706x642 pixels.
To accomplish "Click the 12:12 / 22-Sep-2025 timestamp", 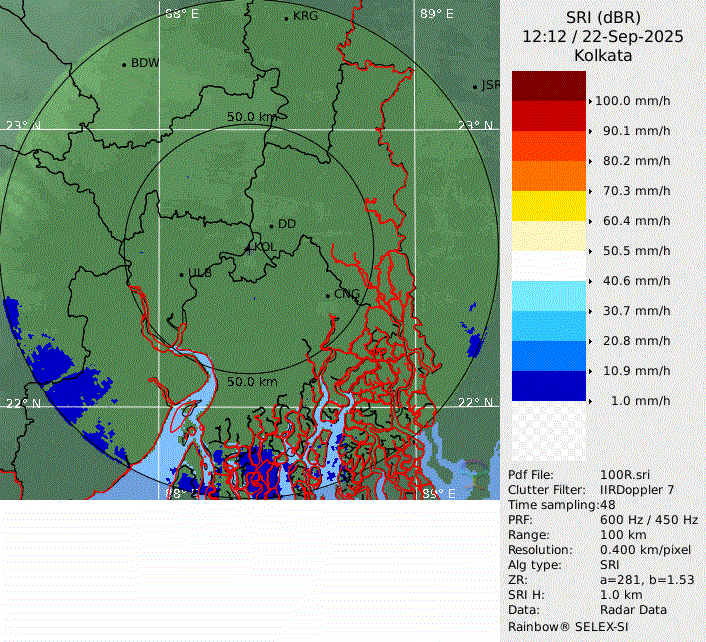I will 602,36.
